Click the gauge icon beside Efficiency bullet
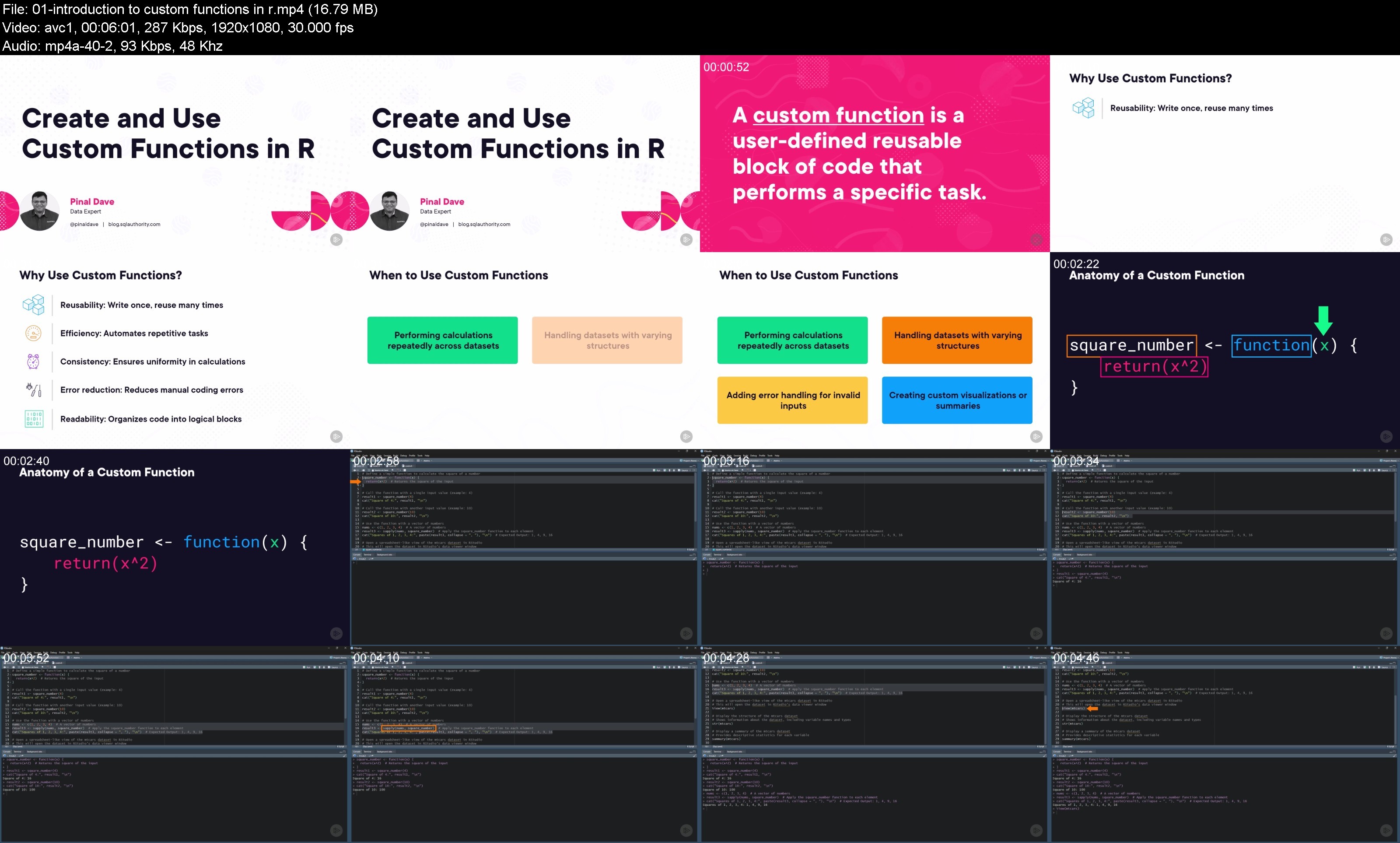The image size is (1400, 843). [x=34, y=333]
